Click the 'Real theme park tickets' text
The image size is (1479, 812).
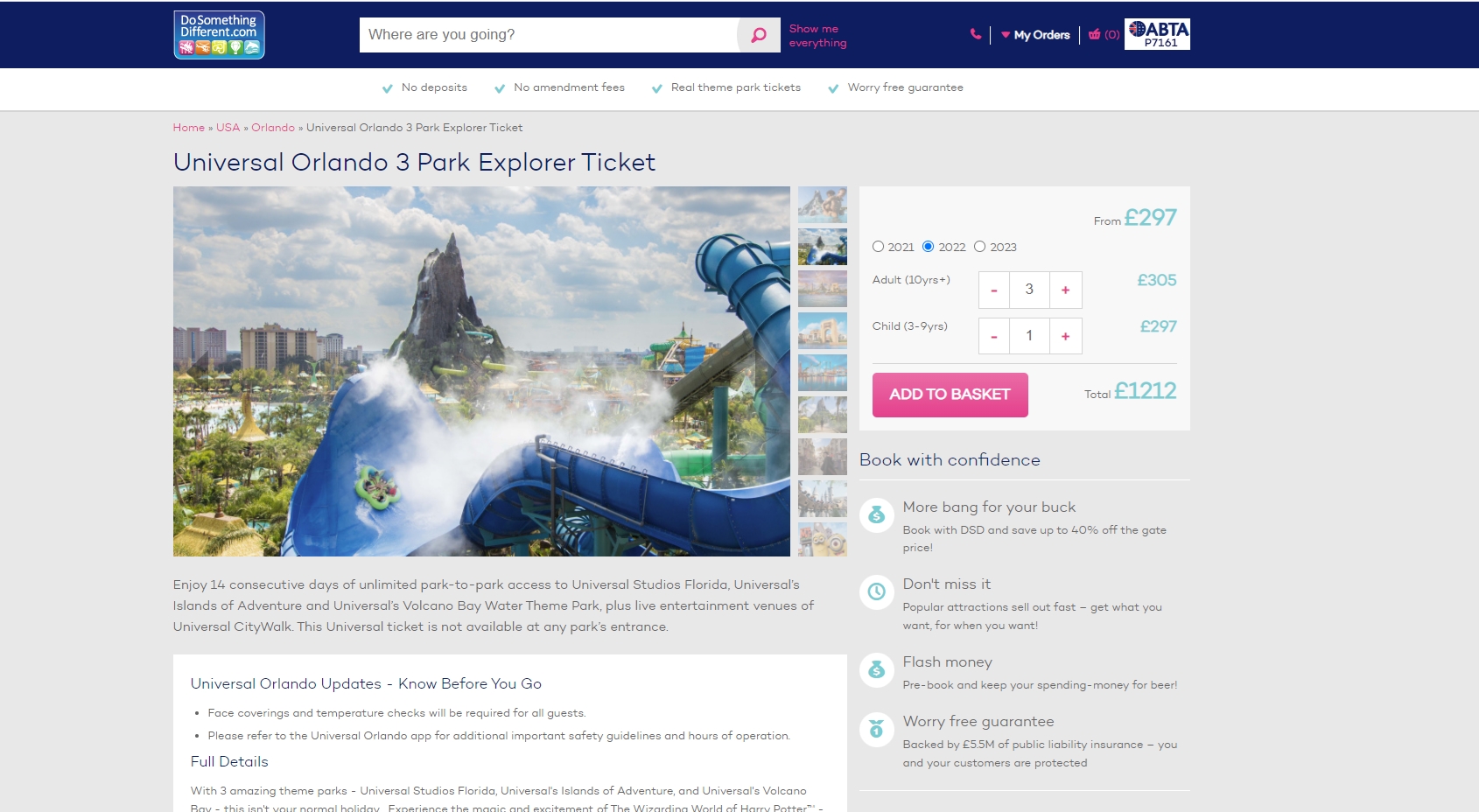[736, 87]
